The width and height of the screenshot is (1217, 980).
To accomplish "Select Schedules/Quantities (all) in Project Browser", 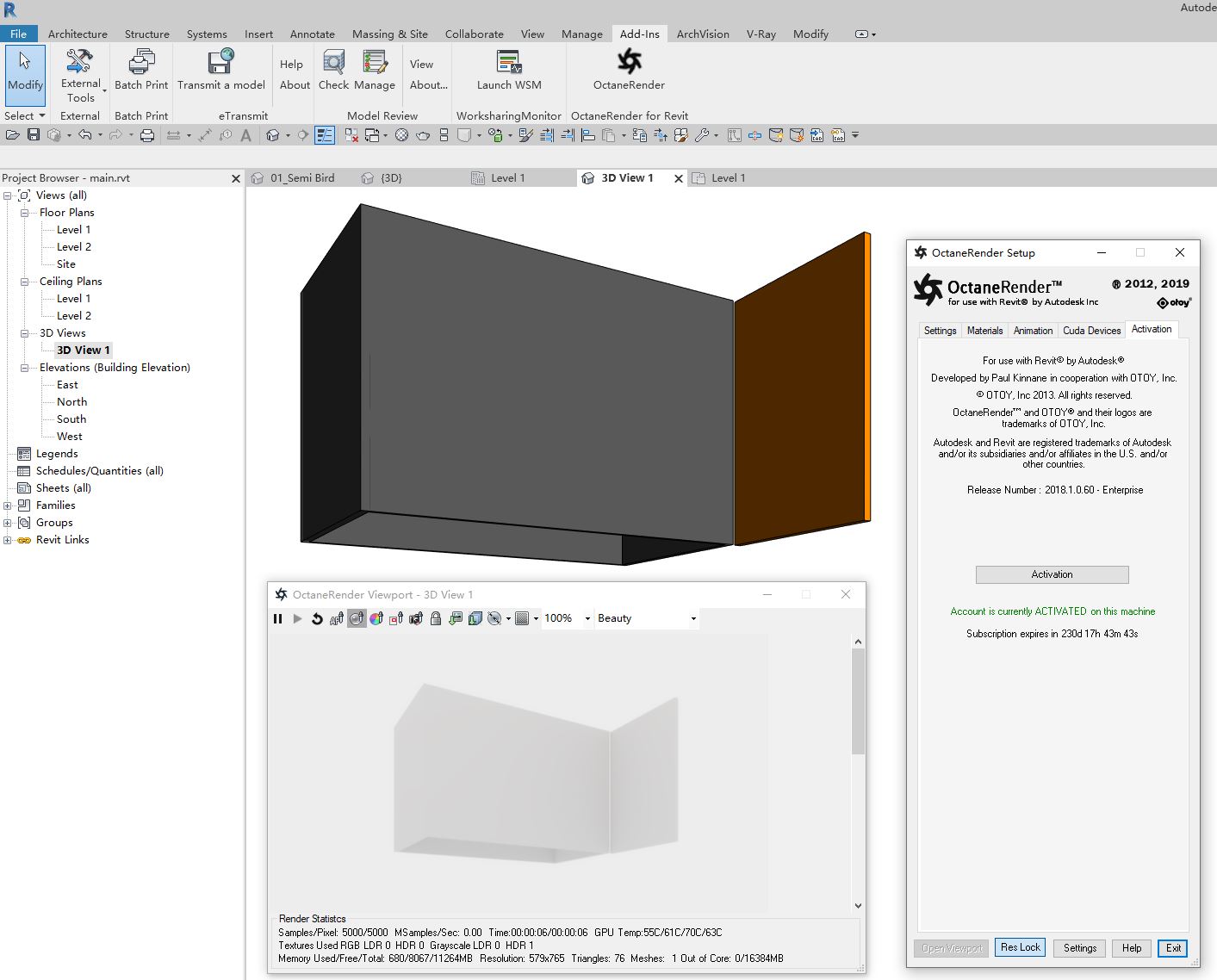I will click(100, 471).
